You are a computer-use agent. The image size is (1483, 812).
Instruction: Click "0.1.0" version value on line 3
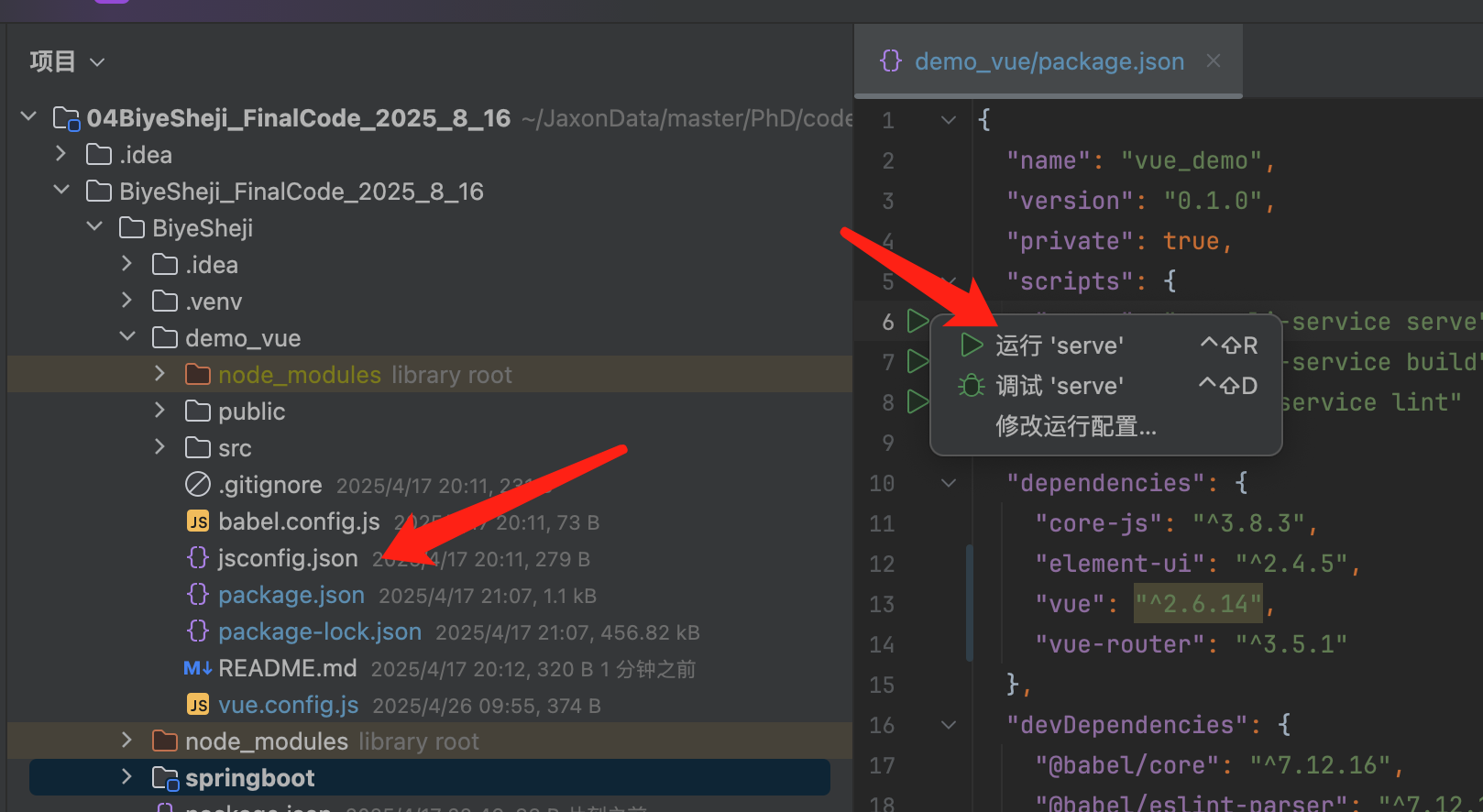pos(1214,201)
